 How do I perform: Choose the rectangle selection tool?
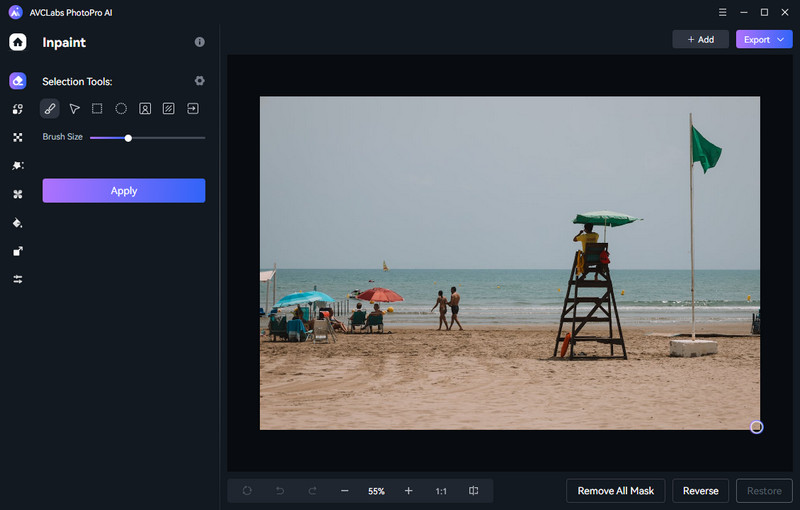[x=97, y=108]
